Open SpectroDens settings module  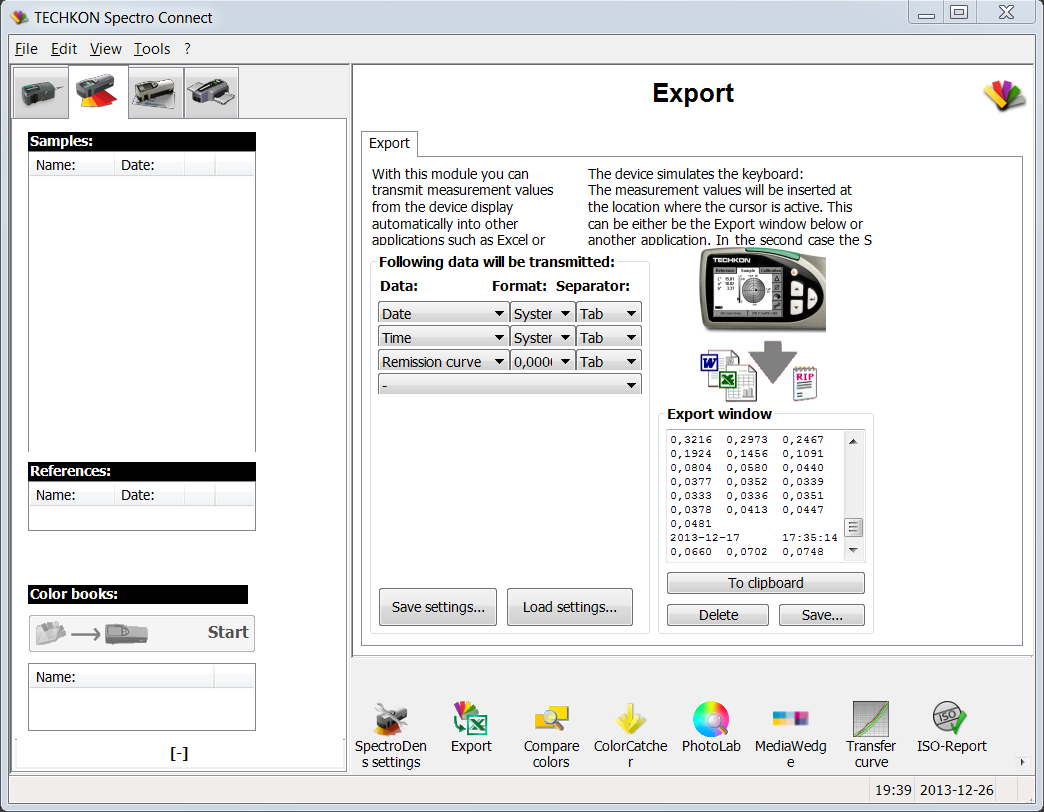(x=391, y=735)
